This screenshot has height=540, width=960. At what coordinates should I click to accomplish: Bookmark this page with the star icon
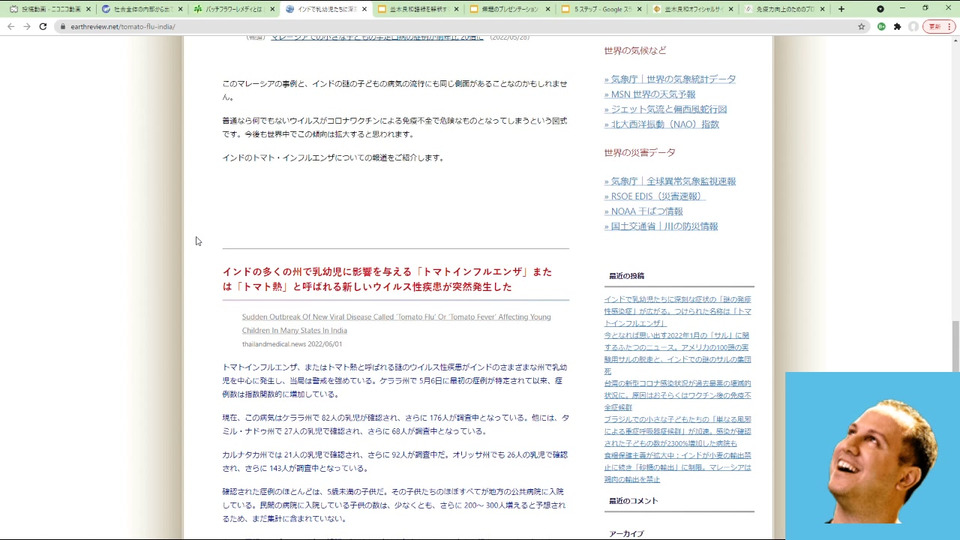(x=861, y=26)
